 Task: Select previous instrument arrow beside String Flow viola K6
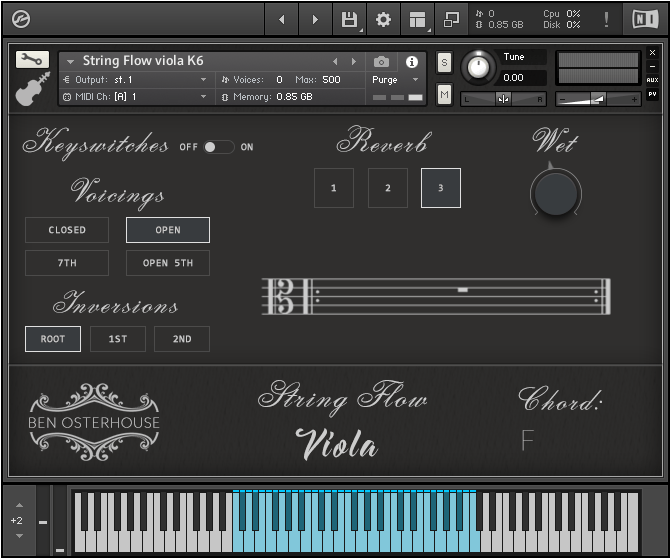(335, 62)
